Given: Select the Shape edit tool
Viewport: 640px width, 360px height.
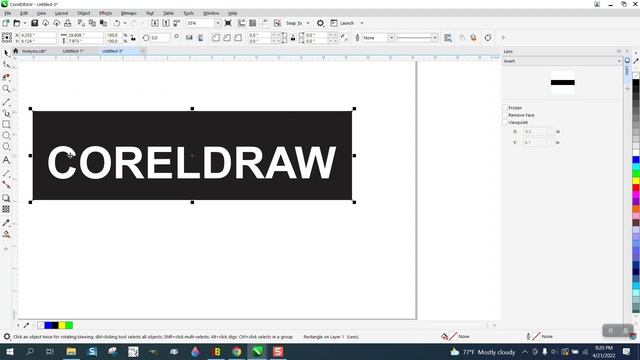Looking at the screenshot, I should point(6,65).
